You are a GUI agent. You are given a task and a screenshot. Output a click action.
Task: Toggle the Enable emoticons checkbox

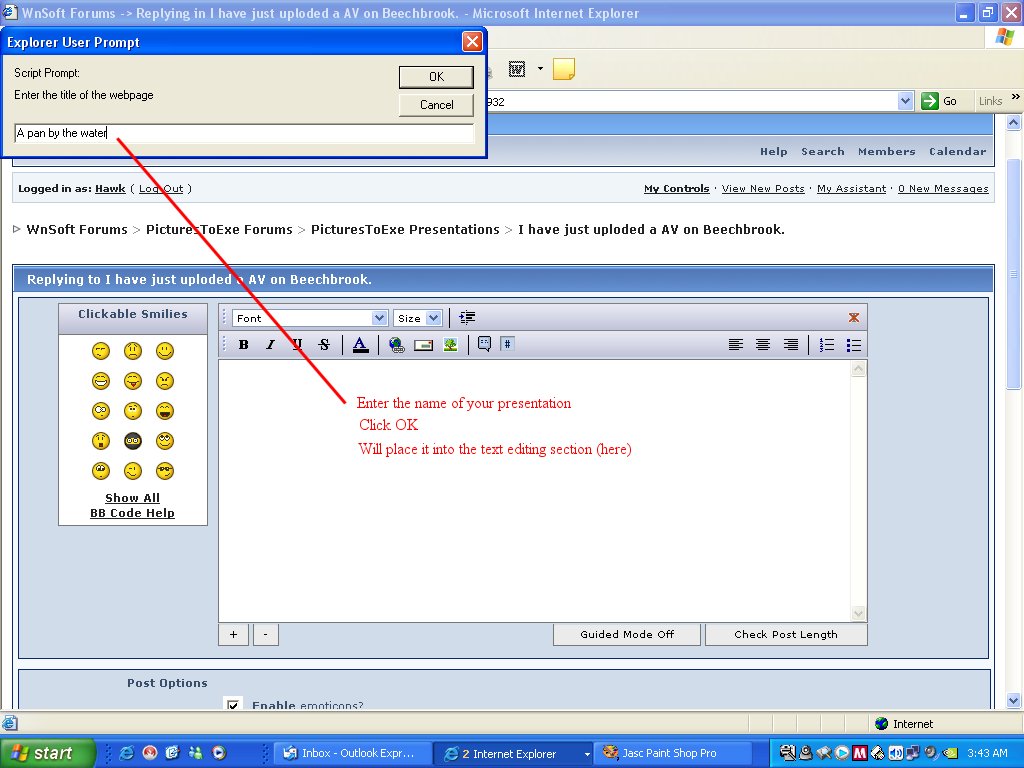click(233, 705)
